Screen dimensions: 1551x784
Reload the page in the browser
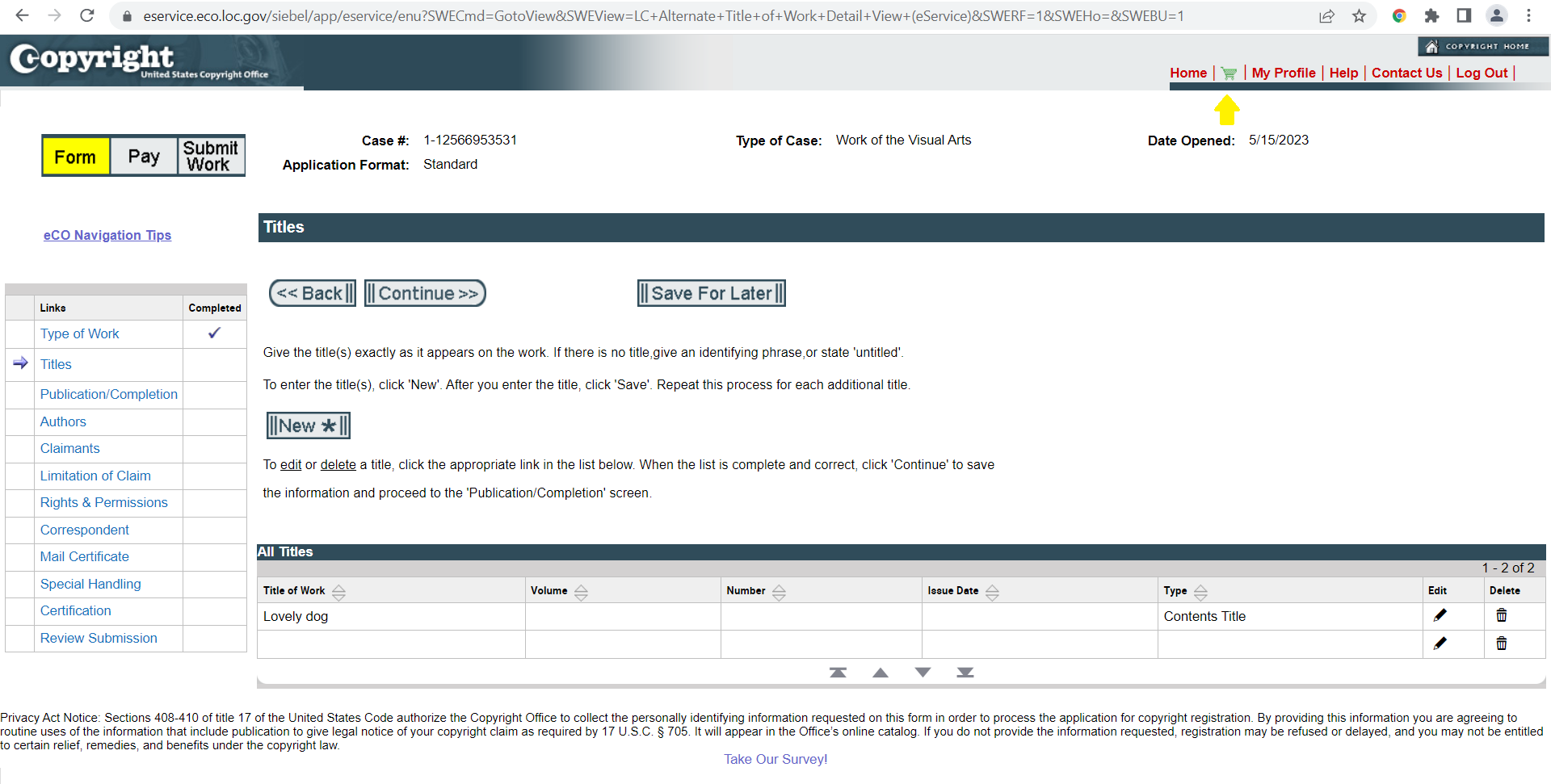pyautogui.click(x=87, y=15)
